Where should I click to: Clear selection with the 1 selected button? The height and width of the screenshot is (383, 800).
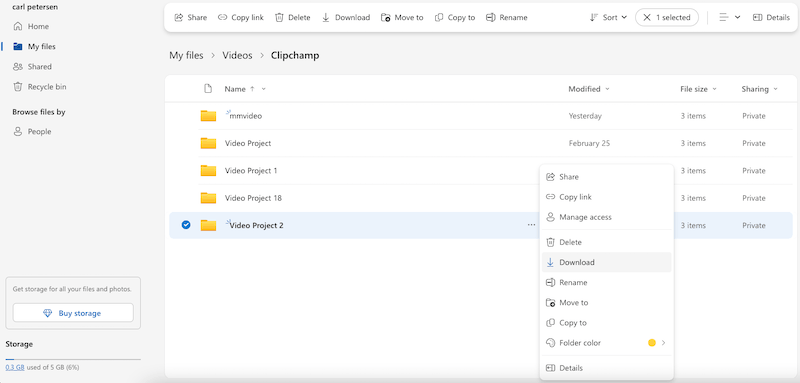tap(666, 17)
